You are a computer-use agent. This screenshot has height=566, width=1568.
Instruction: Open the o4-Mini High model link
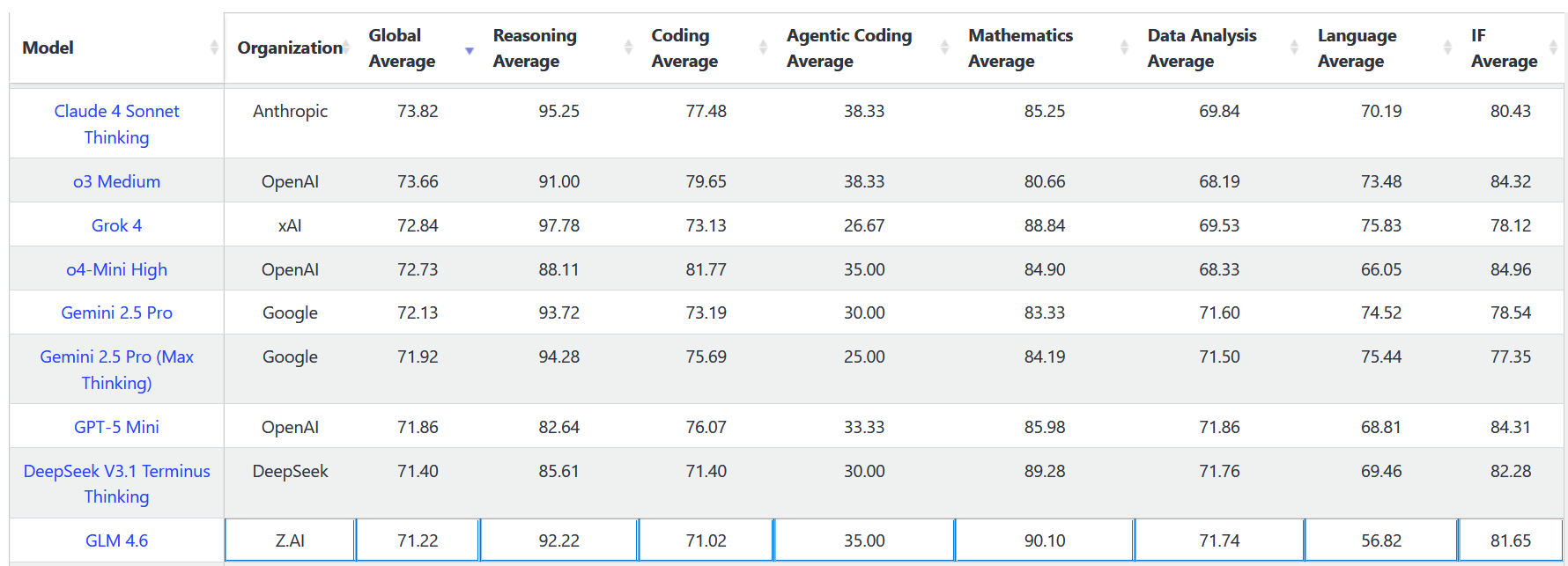click(x=116, y=269)
